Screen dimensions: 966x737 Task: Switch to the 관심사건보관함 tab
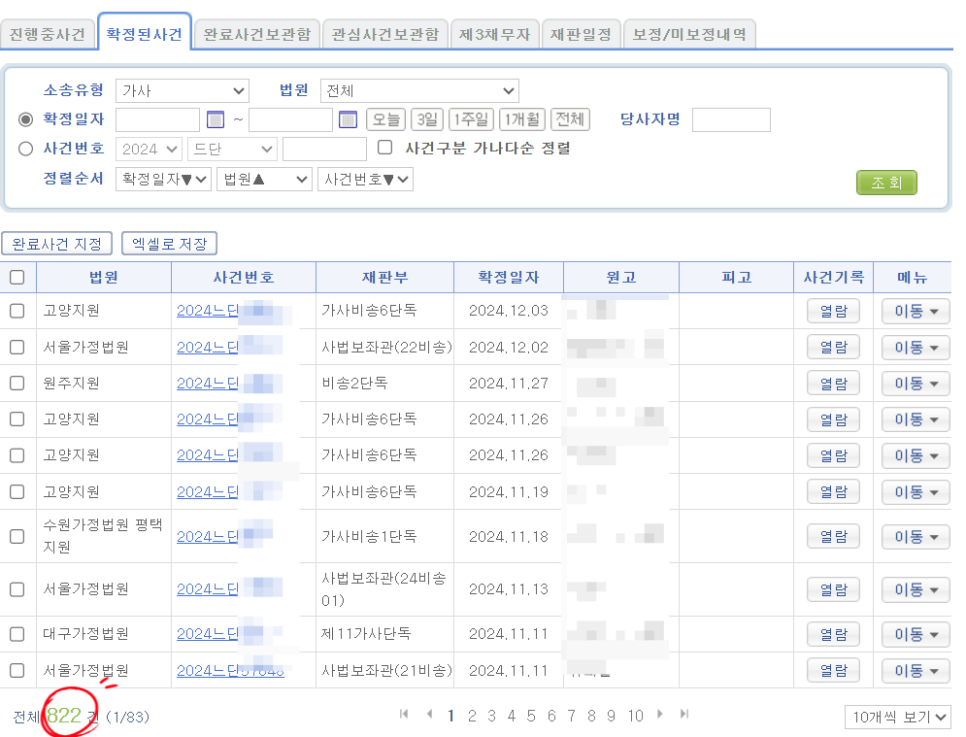click(385, 34)
